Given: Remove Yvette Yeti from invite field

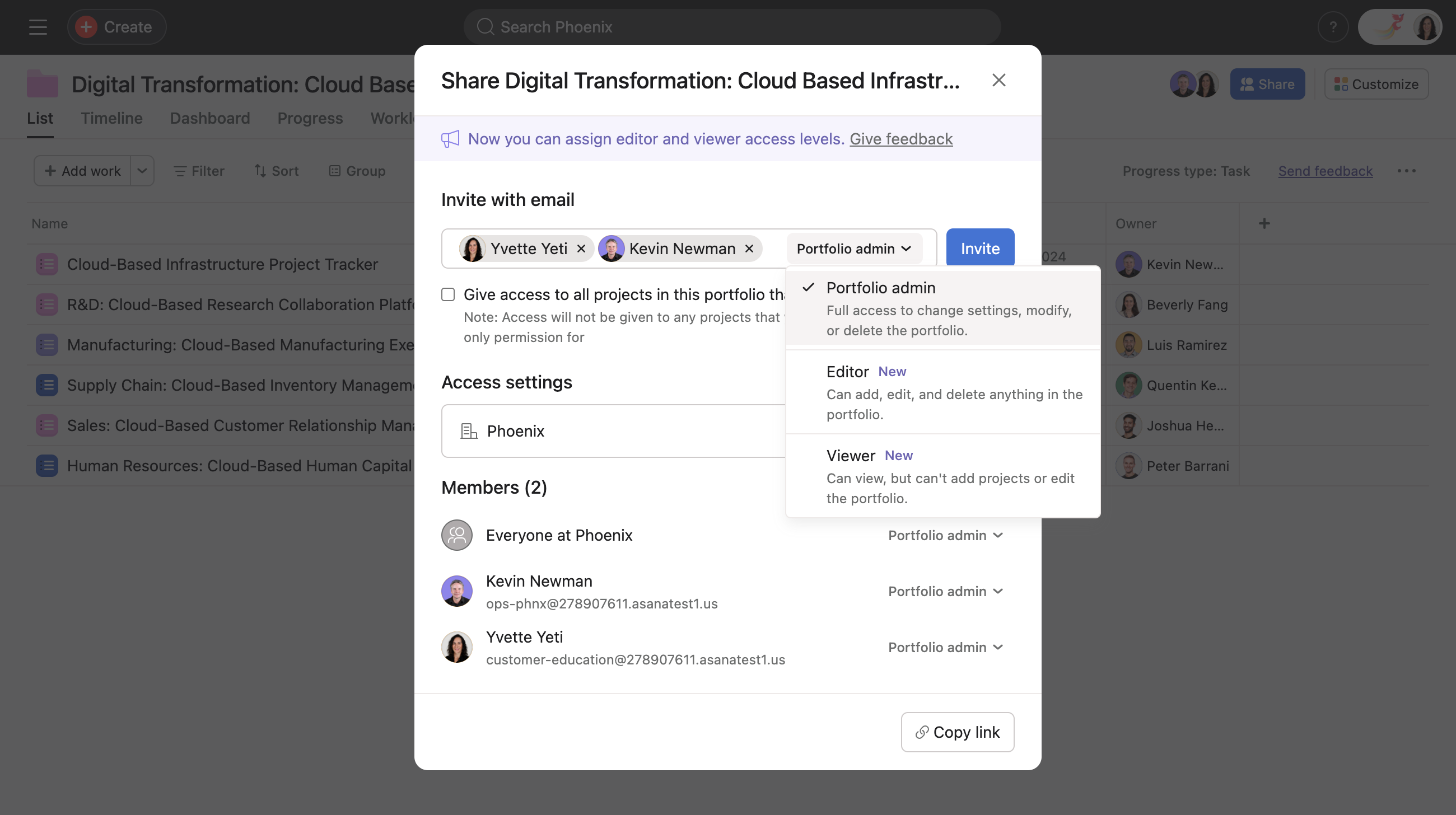Looking at the screenshot, I should 581,249.
